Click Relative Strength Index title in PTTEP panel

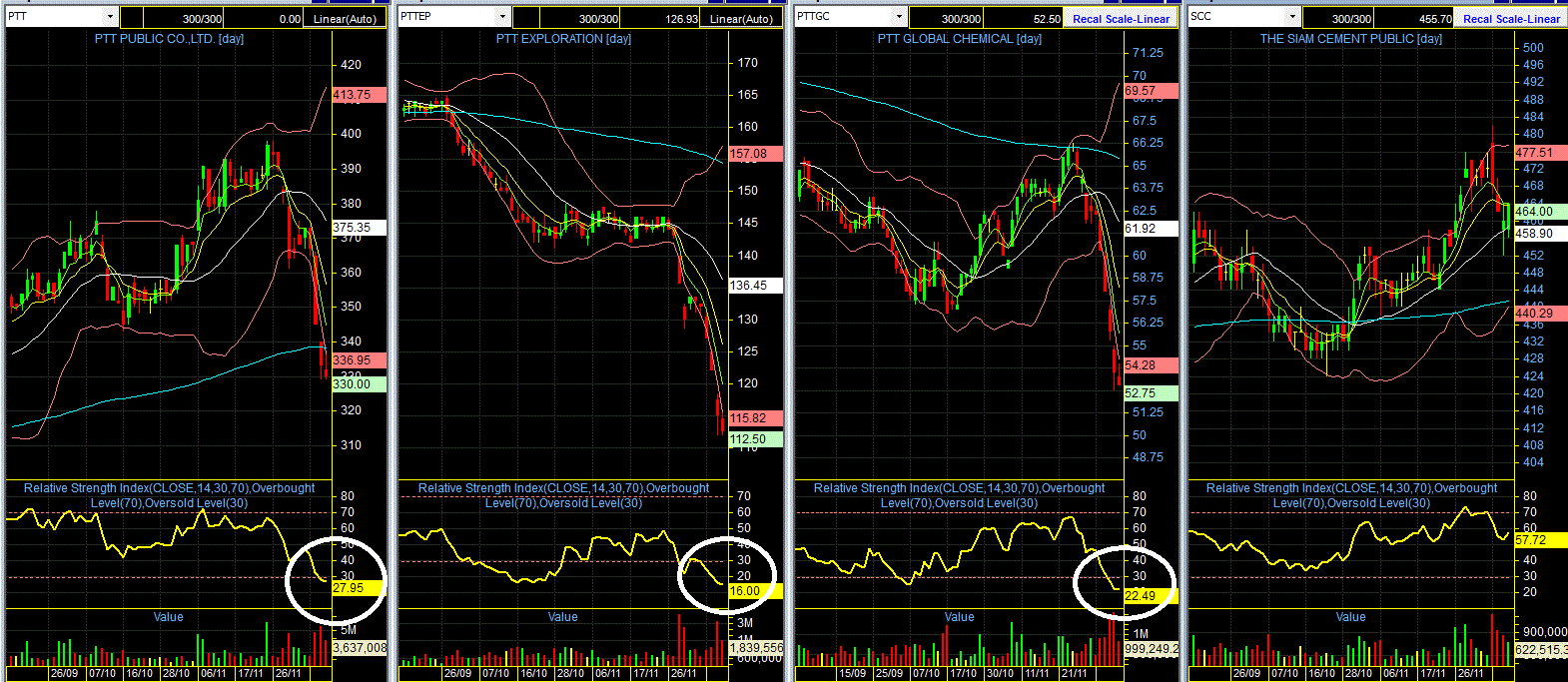[x=563, y=495]
